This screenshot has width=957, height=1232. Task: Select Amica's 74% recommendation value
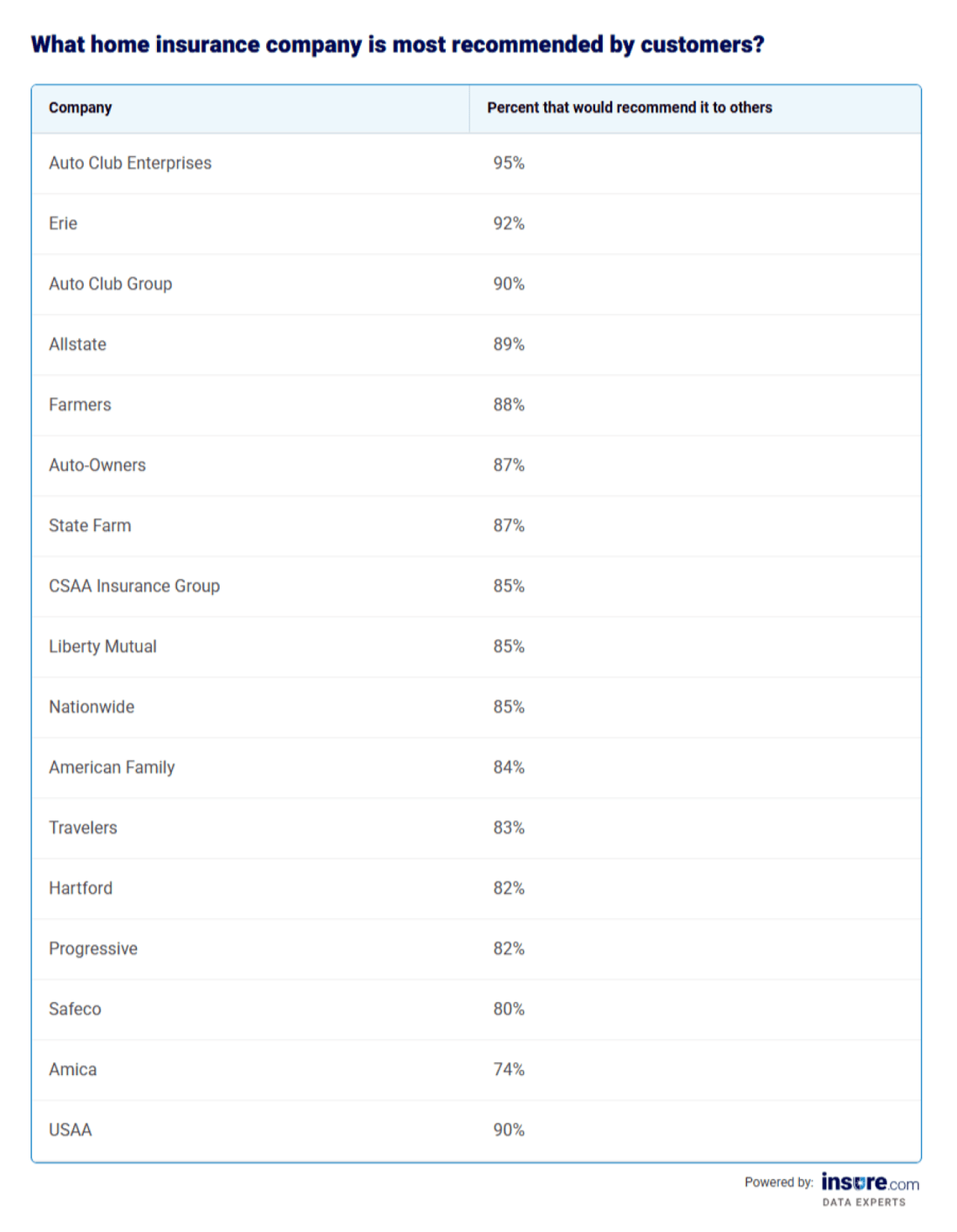[x=509, y=1069]
